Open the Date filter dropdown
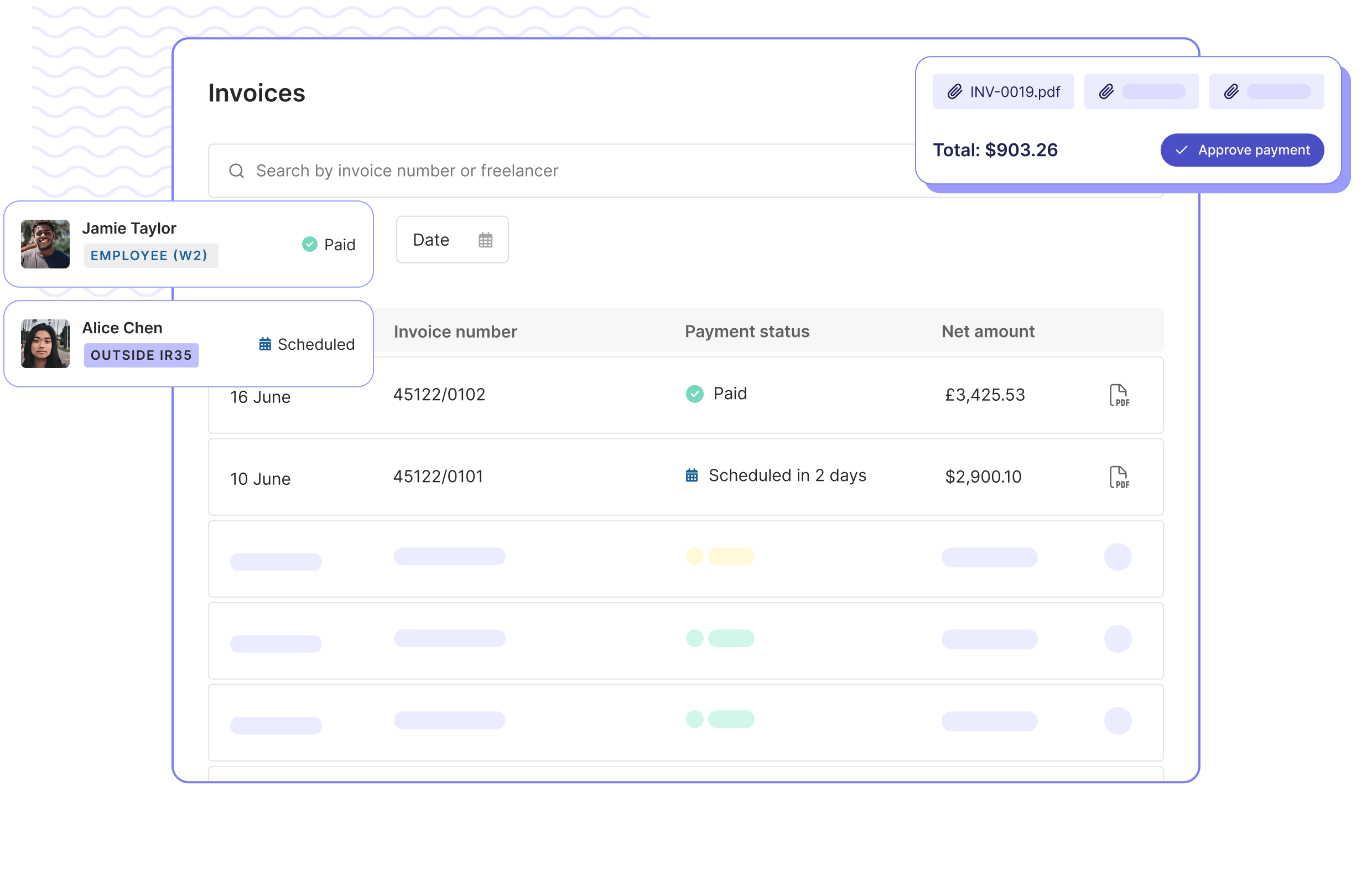Image resolution: width=1372 pixels, height=869 pixels. click(452, 240)
